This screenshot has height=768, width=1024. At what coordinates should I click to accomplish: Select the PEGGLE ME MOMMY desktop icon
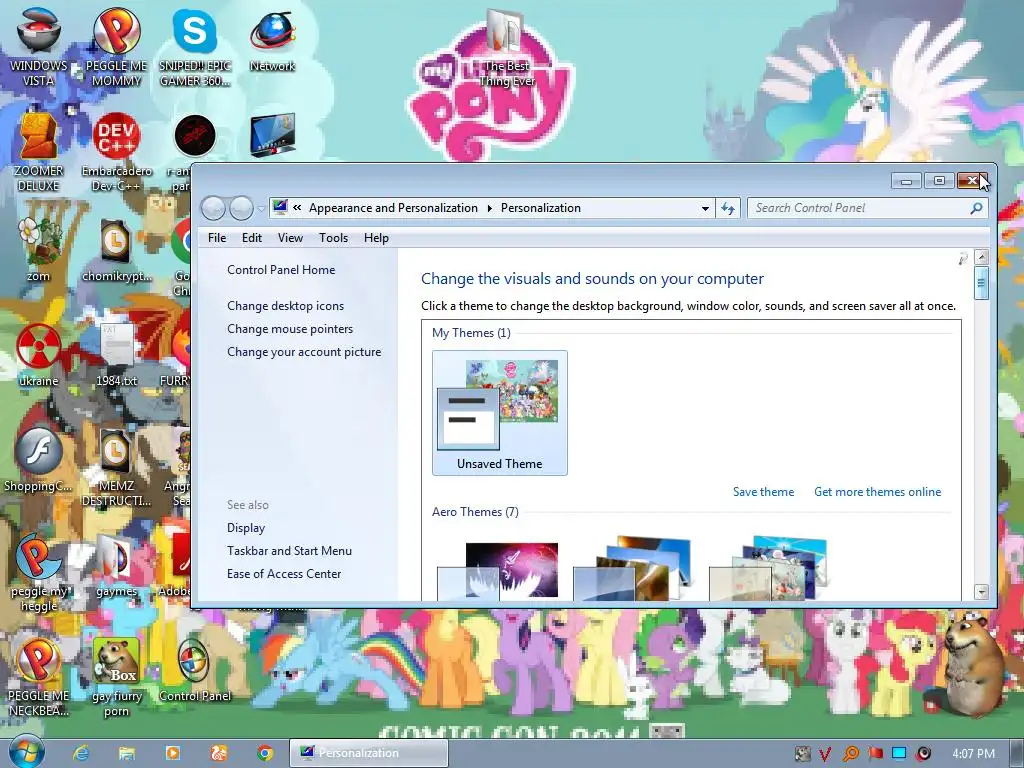116,47
